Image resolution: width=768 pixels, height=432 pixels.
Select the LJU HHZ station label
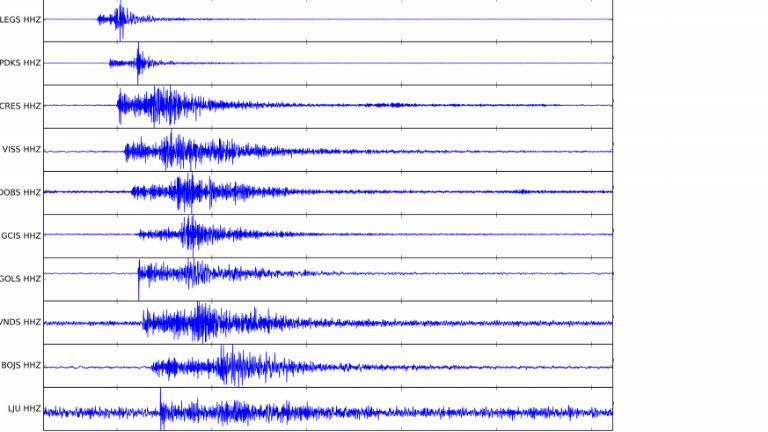[24, 408]
